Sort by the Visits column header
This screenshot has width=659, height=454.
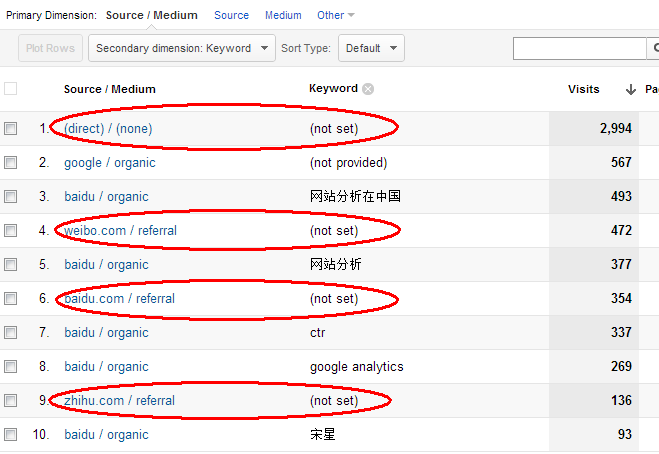point(583,89)
